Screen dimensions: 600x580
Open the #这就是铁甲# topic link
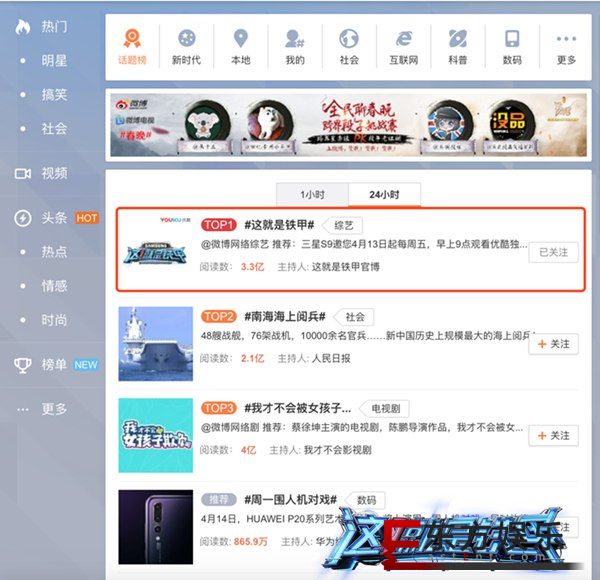coord(279,225)
